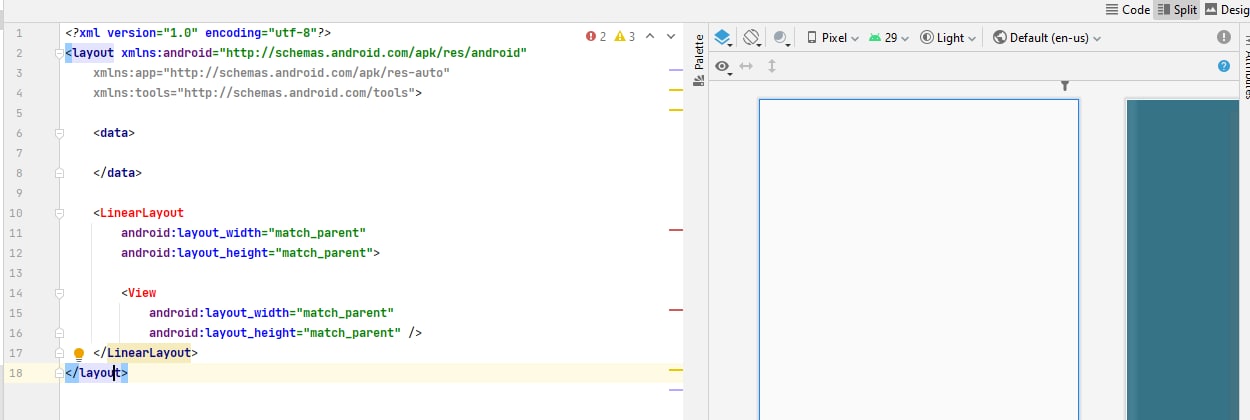This screenshot has width=1250, height=420.
Task: Click the <View tag text
Action: coord(139,292)
